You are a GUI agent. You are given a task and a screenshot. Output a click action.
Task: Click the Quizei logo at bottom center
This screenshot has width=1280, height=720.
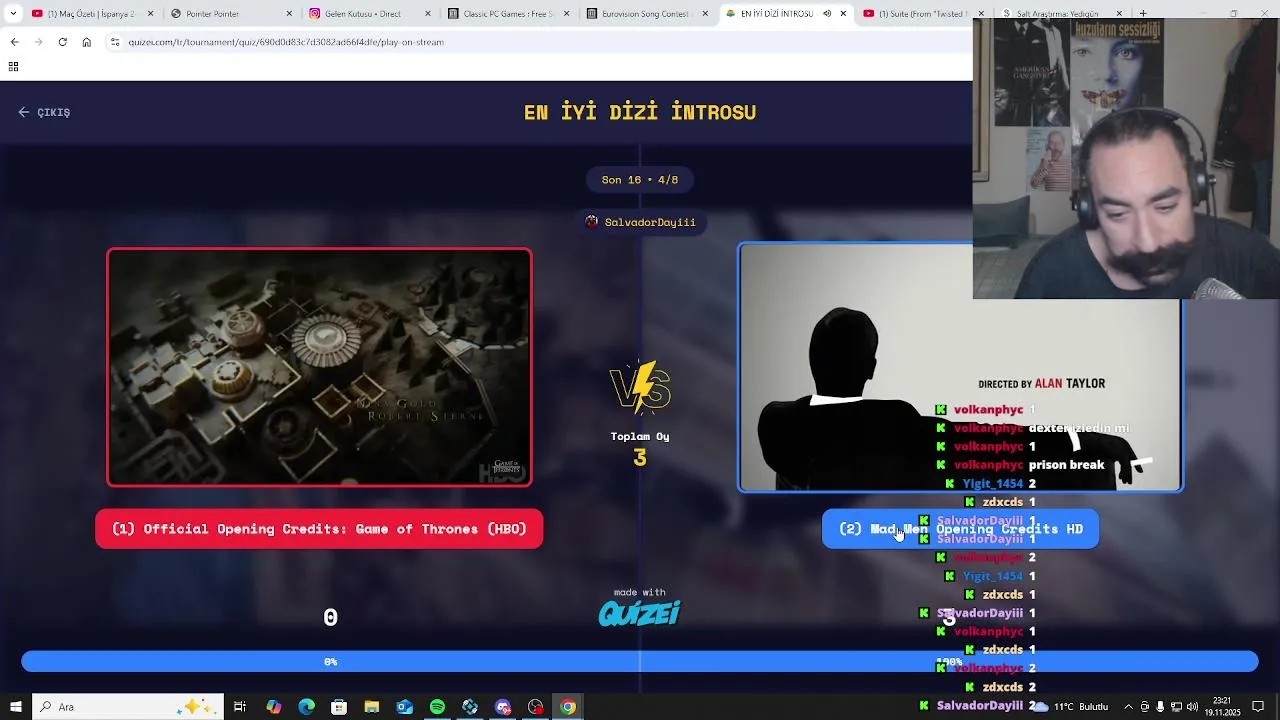tap(640, 612)
